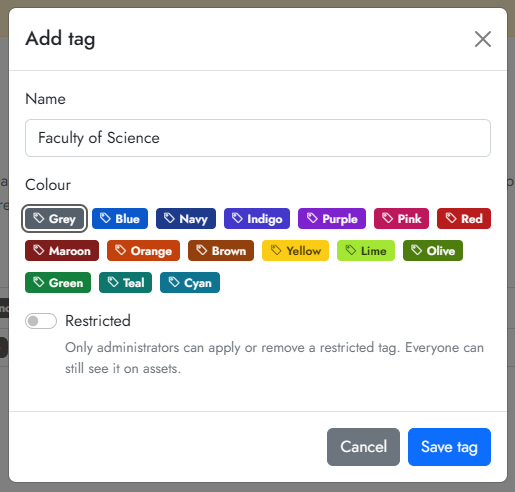The image size is (515, 492).
Task: Select the Brown colour tag
Action: coord(221,251)
